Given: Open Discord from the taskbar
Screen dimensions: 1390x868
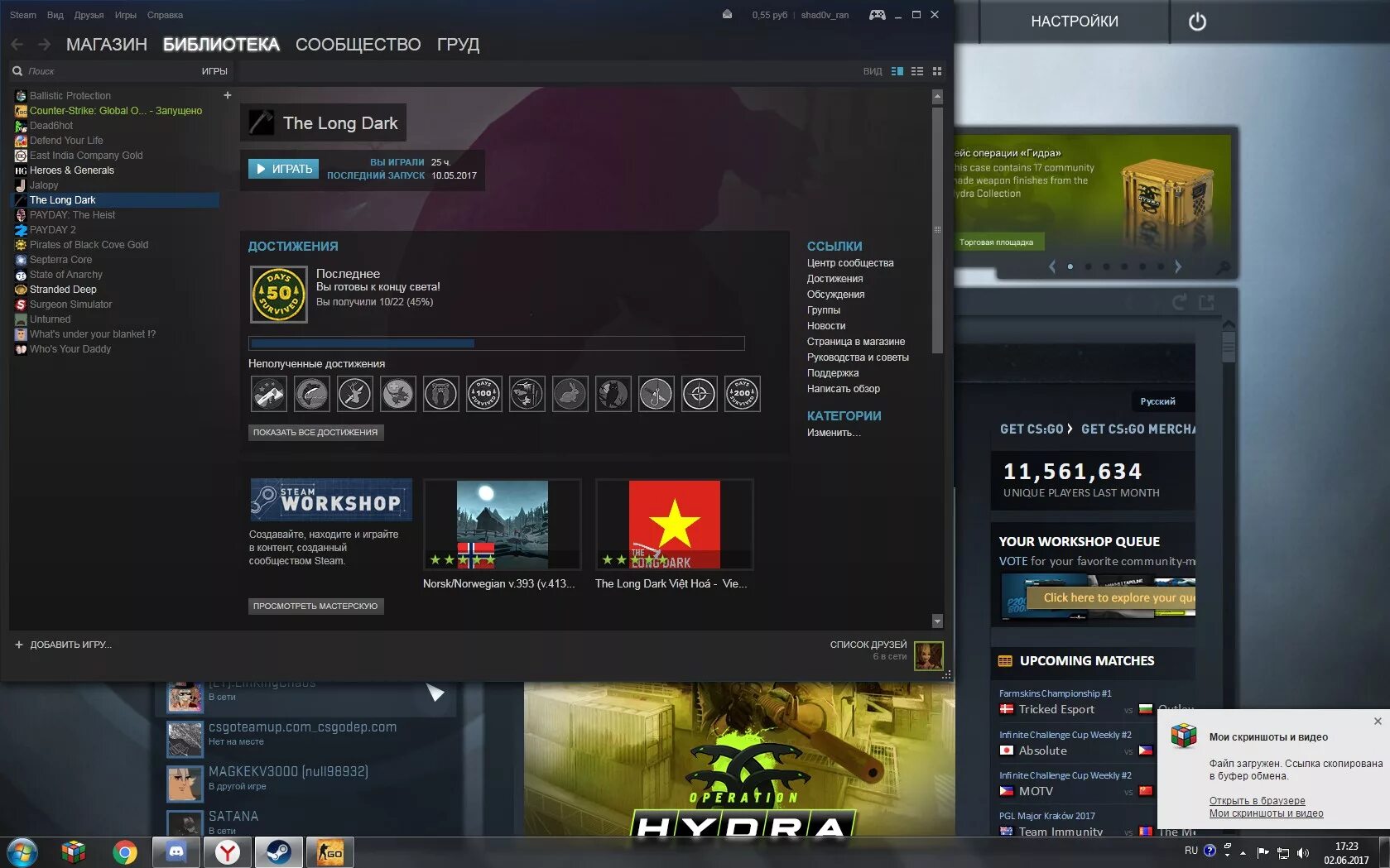Looking at the screenshot, I should [176, 851].
